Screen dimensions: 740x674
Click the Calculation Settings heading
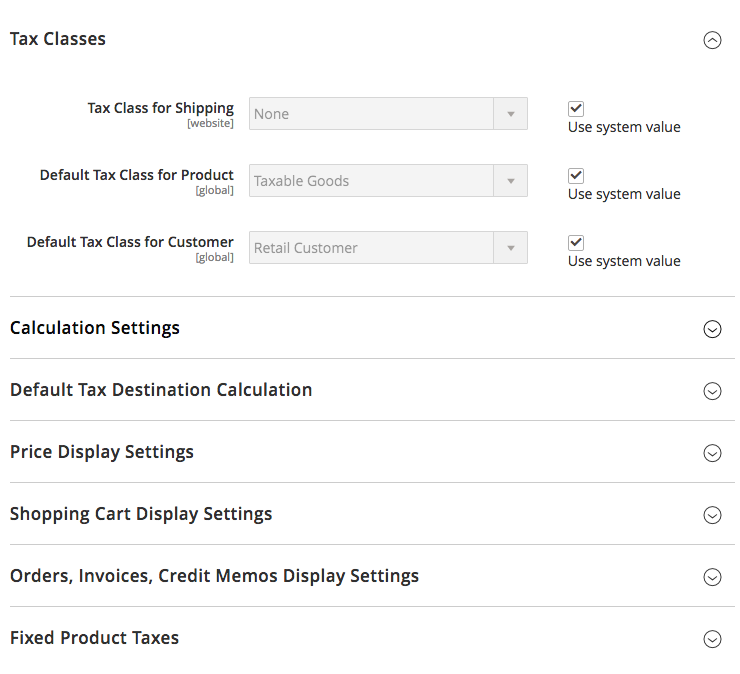(95, 328)
